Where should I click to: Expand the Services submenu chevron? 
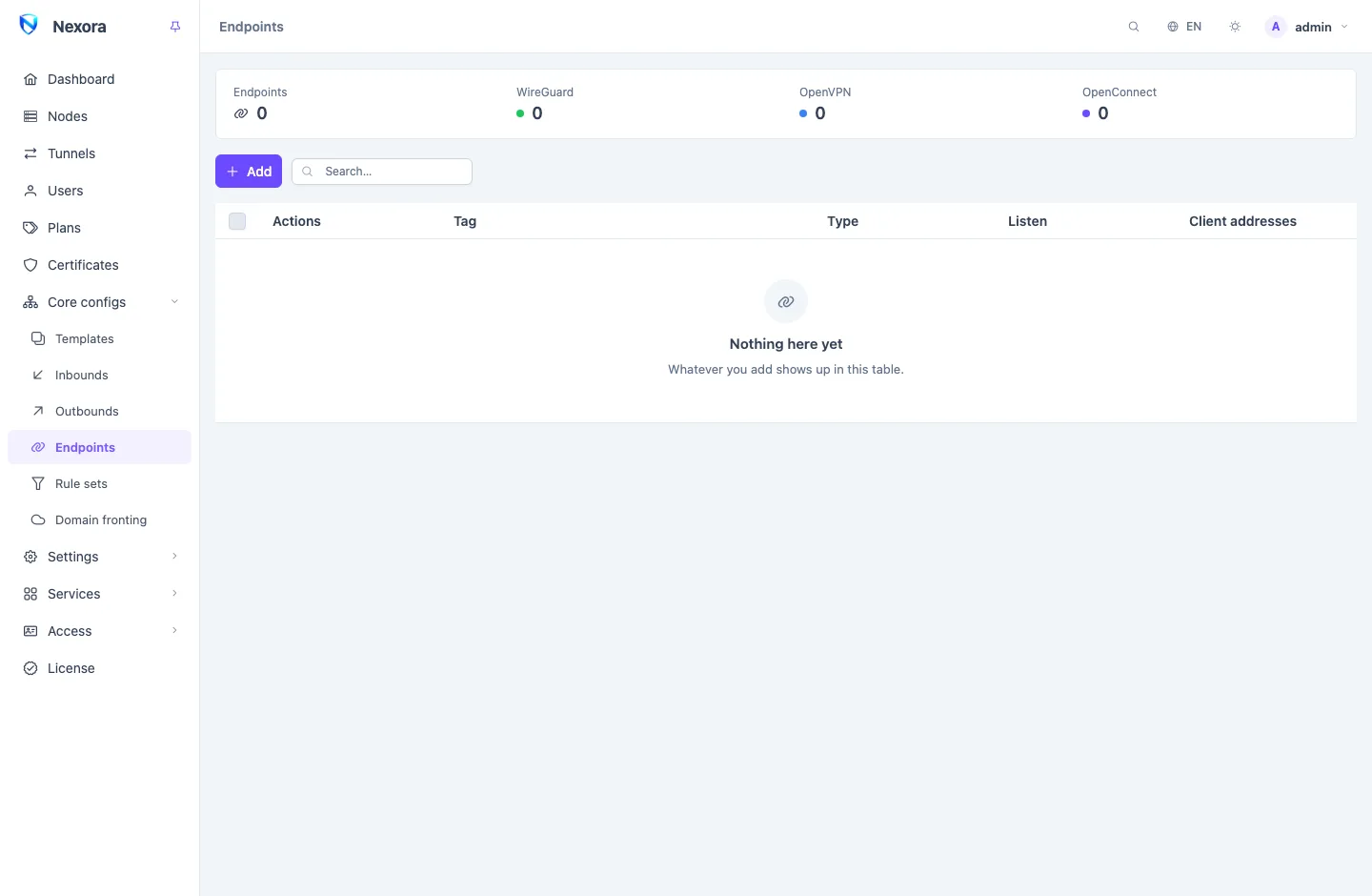tap(174, 594)
